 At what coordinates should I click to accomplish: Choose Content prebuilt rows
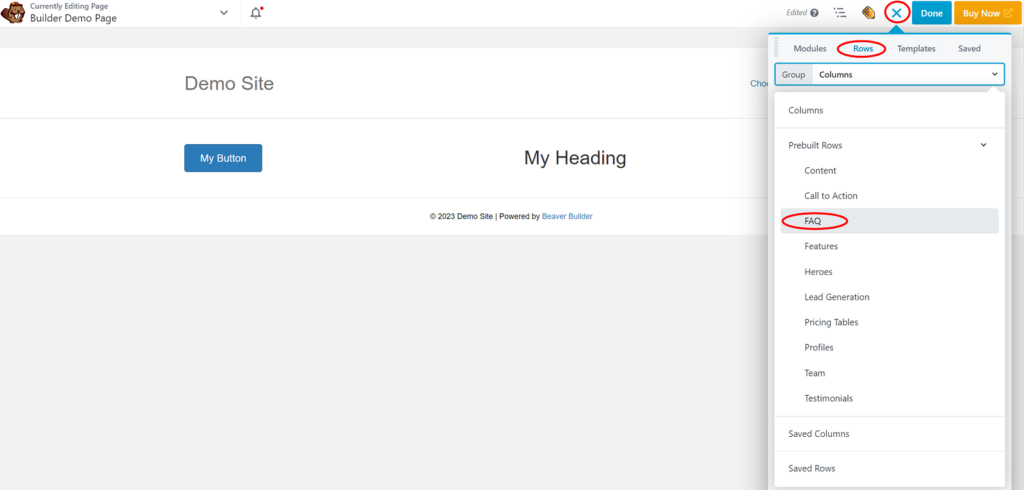click(x=889, y=171)
